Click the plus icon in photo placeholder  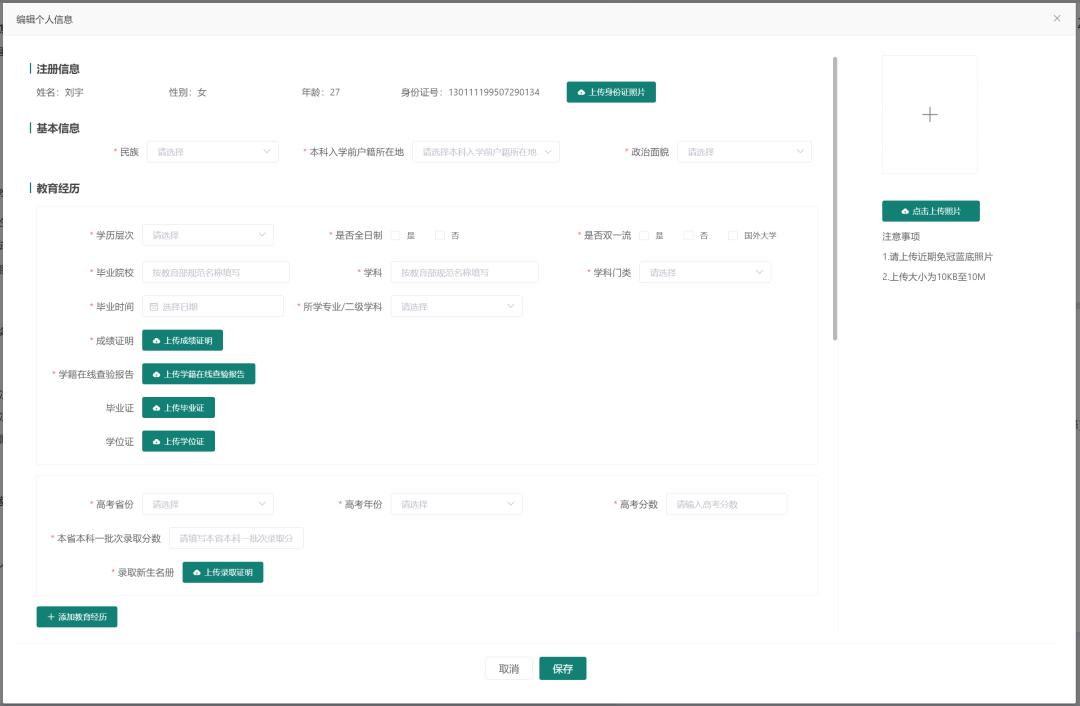[930, 115]
